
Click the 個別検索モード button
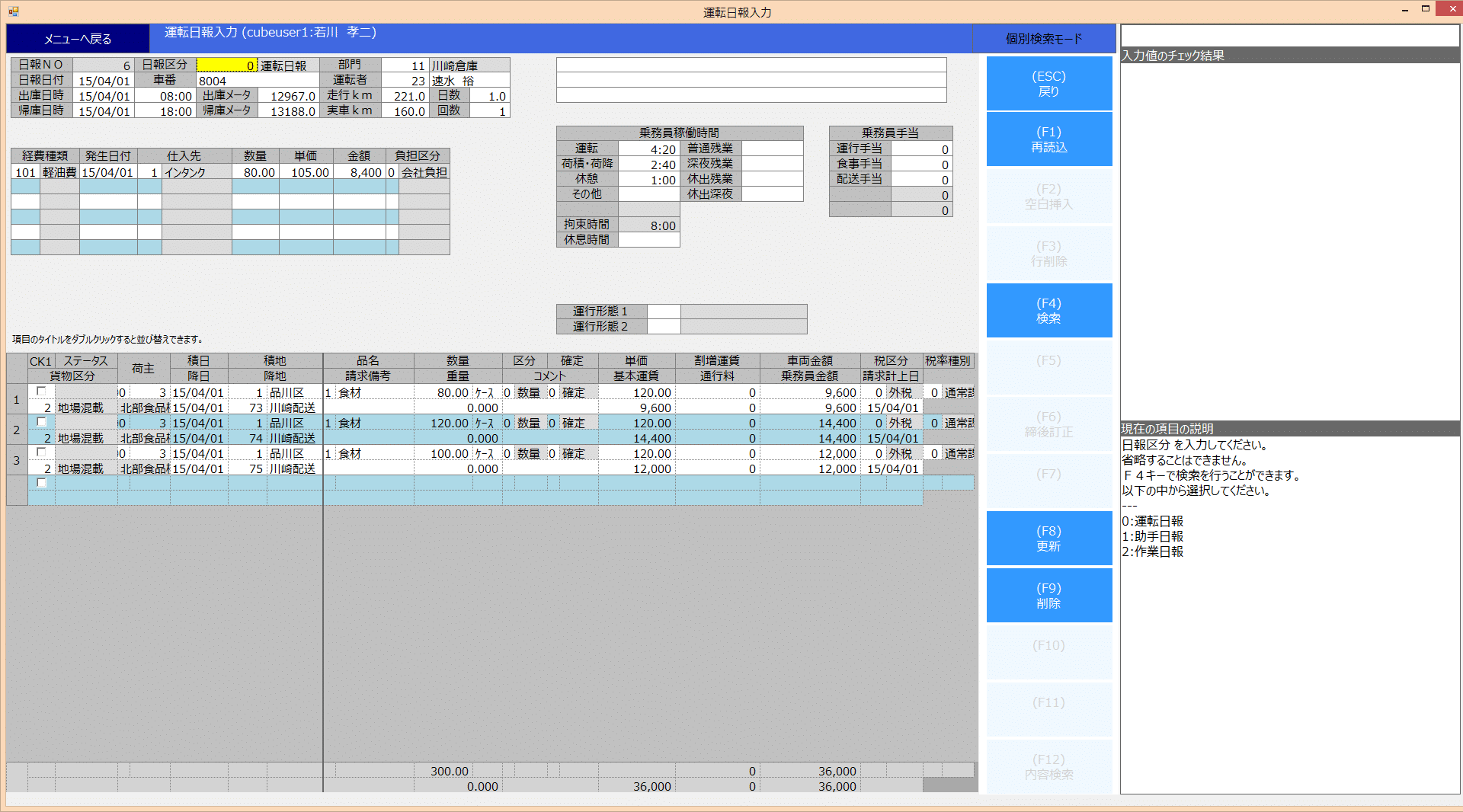click(1043, 39)
